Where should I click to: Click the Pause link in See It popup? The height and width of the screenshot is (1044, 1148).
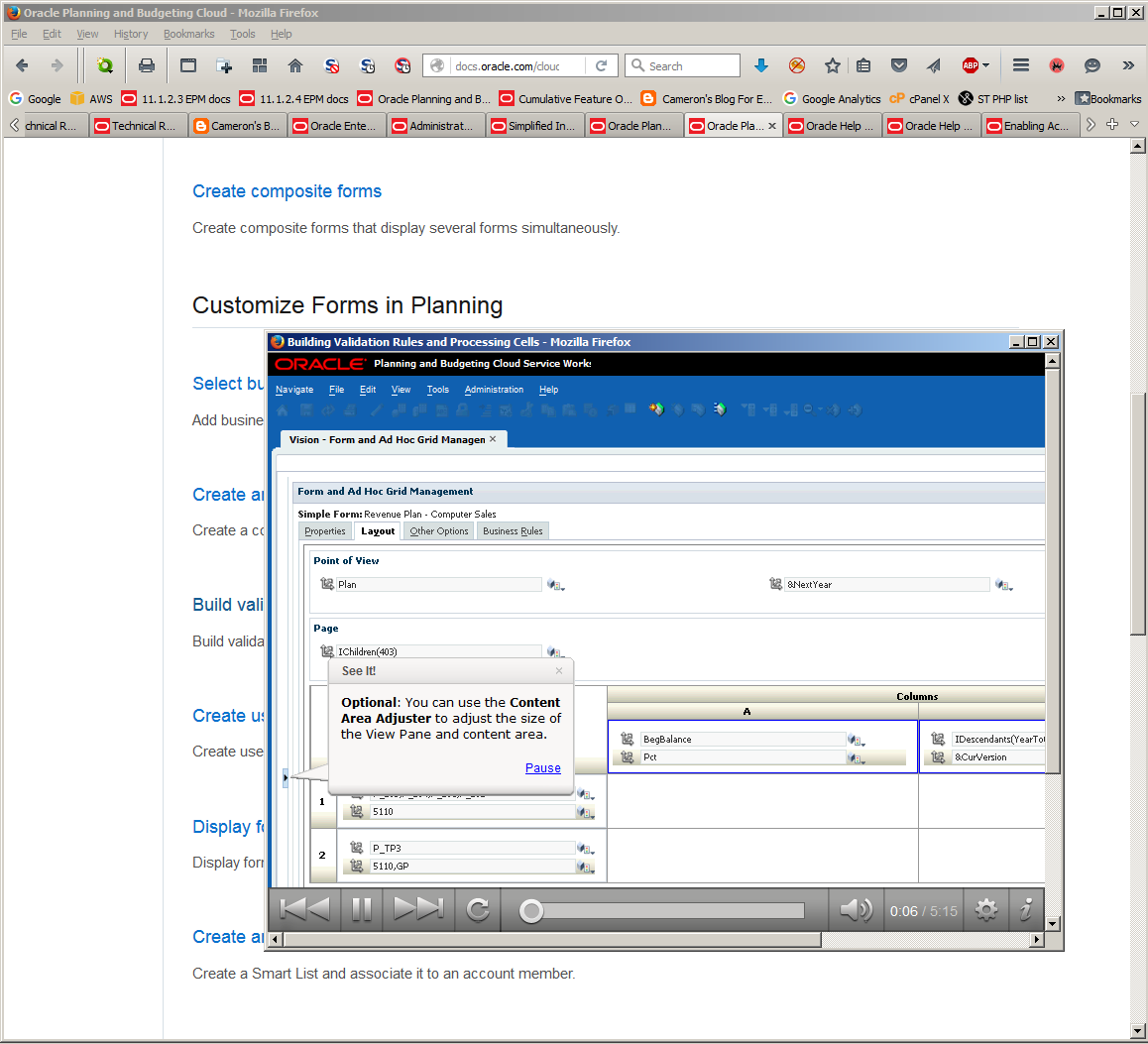(x=542, y=768)
